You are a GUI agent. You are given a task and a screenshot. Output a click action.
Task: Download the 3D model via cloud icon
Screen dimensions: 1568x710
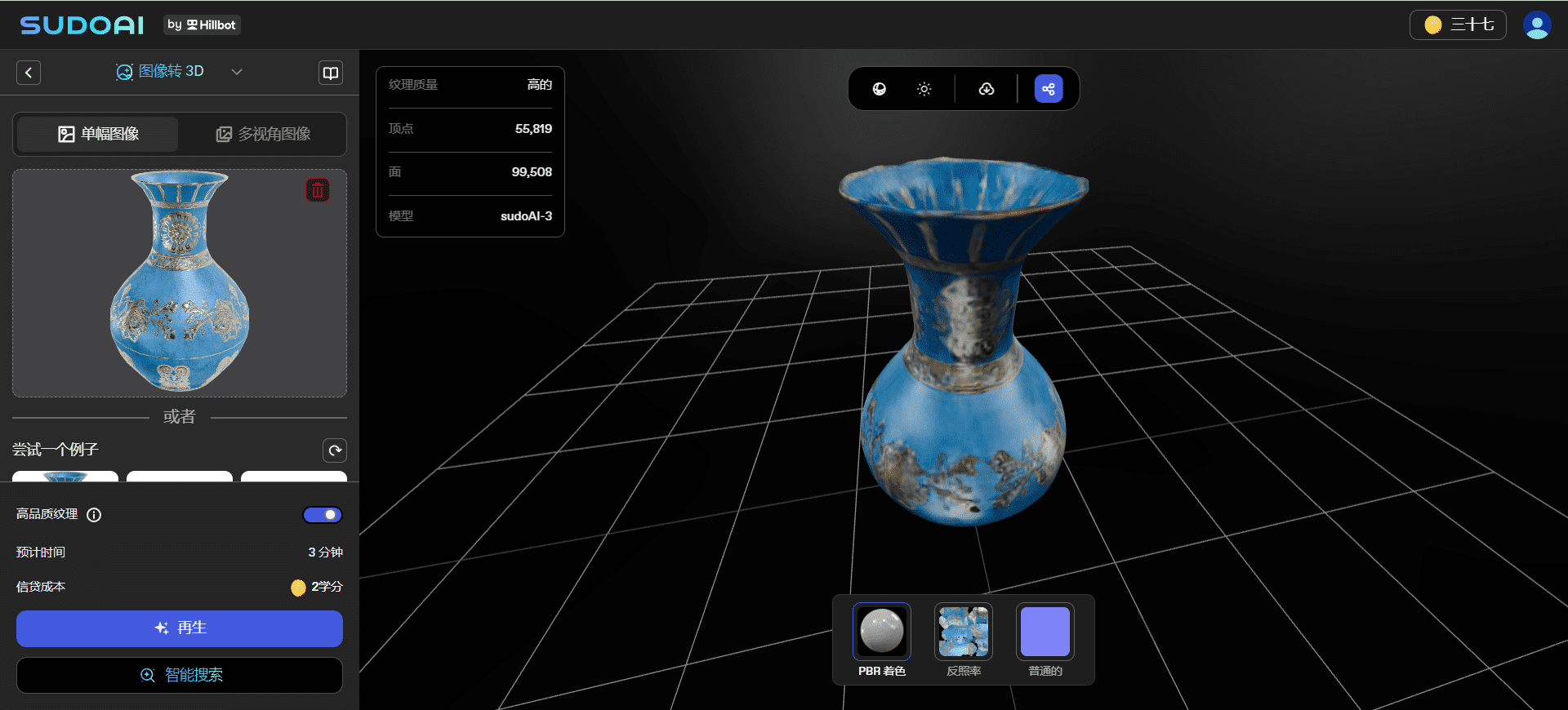pyautogui.click(x=987, y=89)
